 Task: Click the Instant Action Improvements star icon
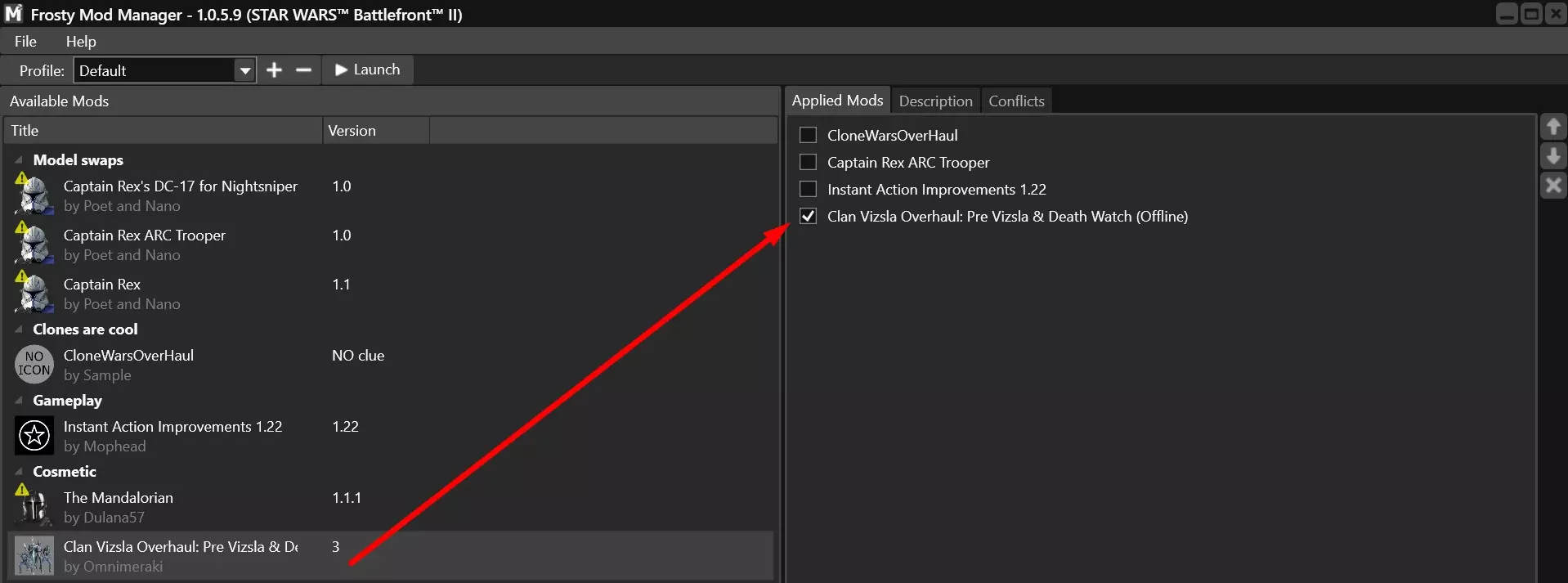(34, 435)
